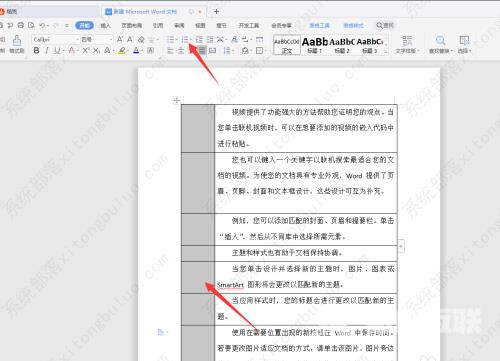The width and height of the screenshot is (500, 361).
Task: Expand the bulleted list dropdown arrow
Action: coord(176,40)
